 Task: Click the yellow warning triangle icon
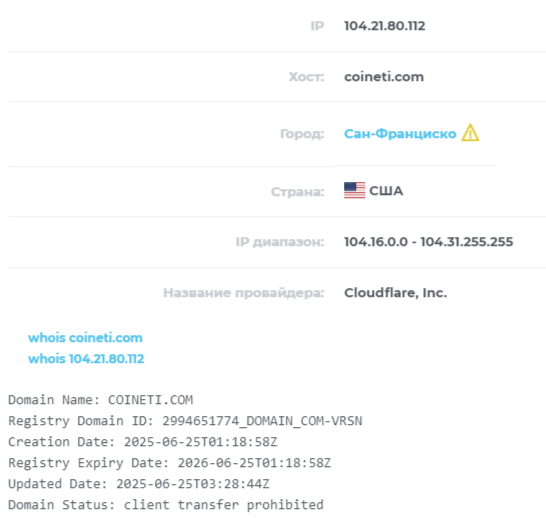tap(470, 133)
